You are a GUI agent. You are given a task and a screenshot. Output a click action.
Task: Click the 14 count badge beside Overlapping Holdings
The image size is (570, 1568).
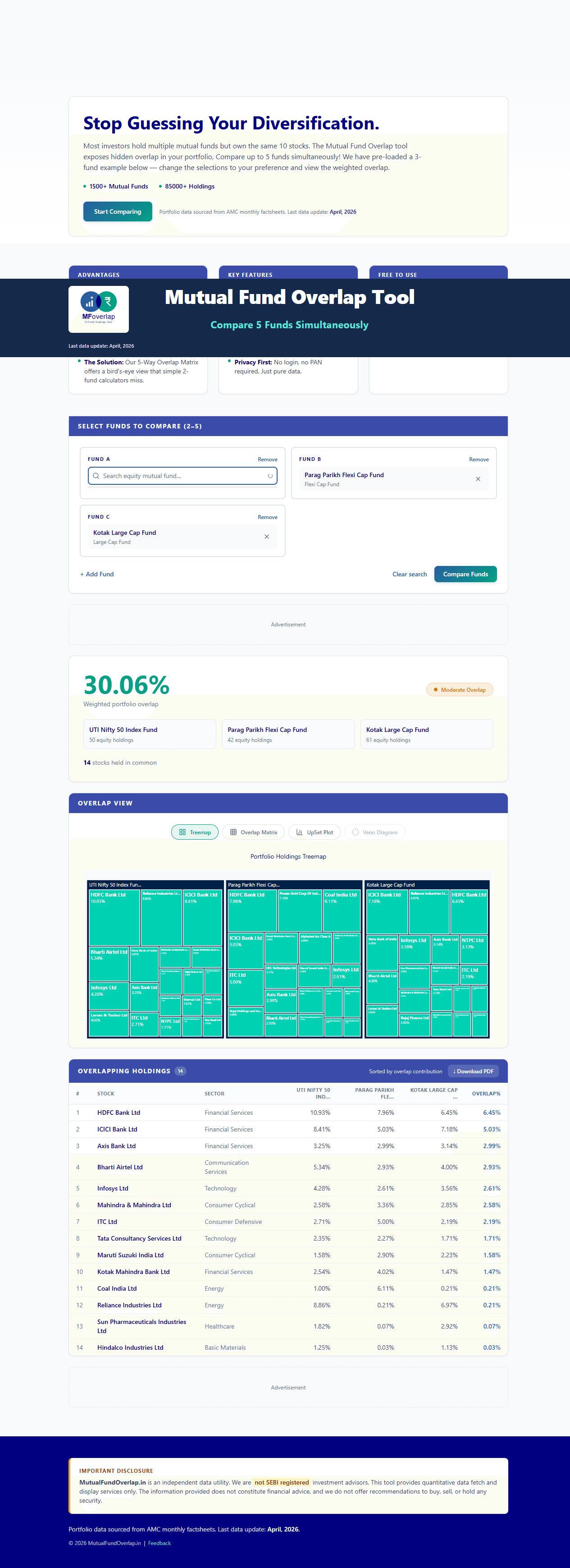point(180,1071)
